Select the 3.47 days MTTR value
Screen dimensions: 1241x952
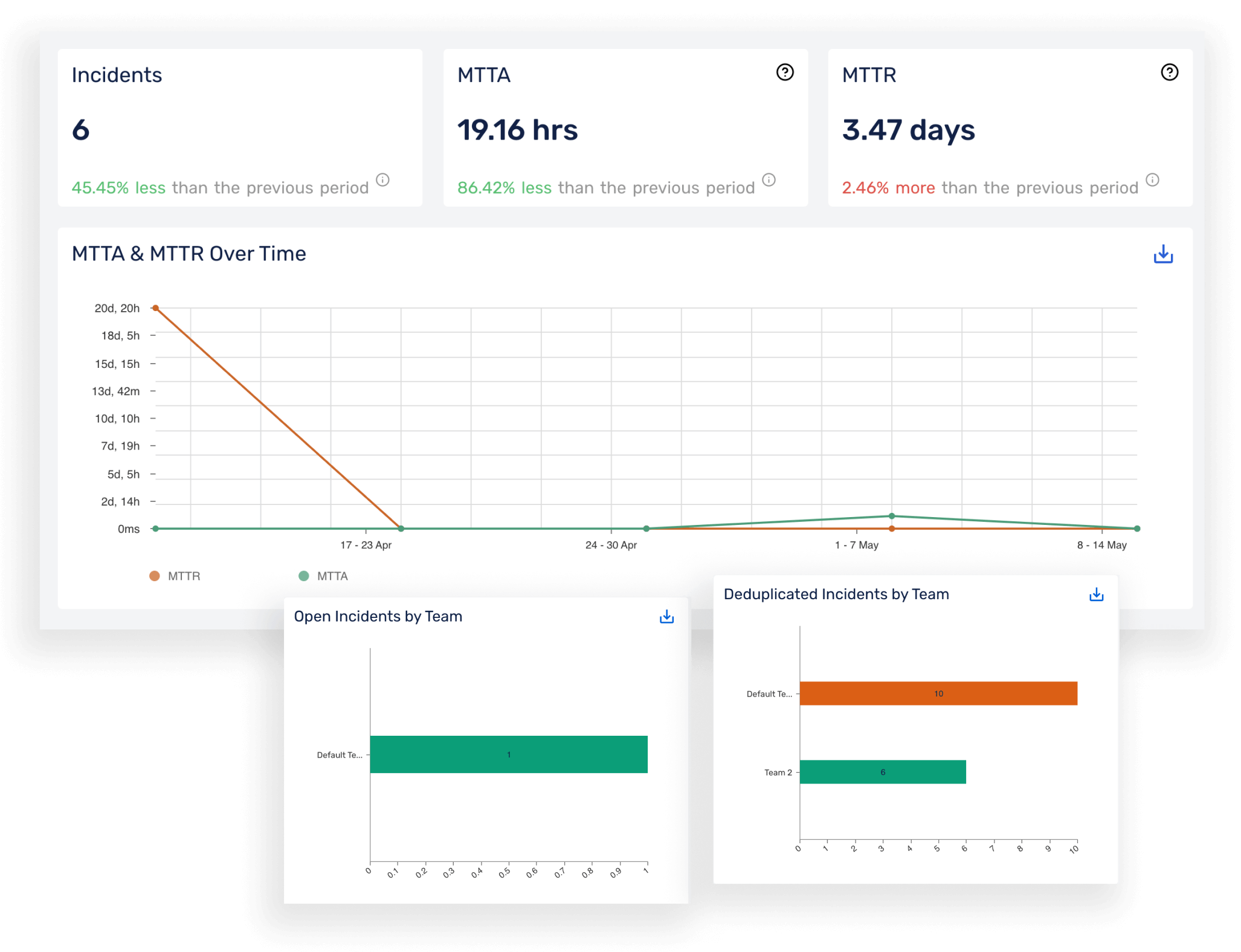(x=908, y=130)
